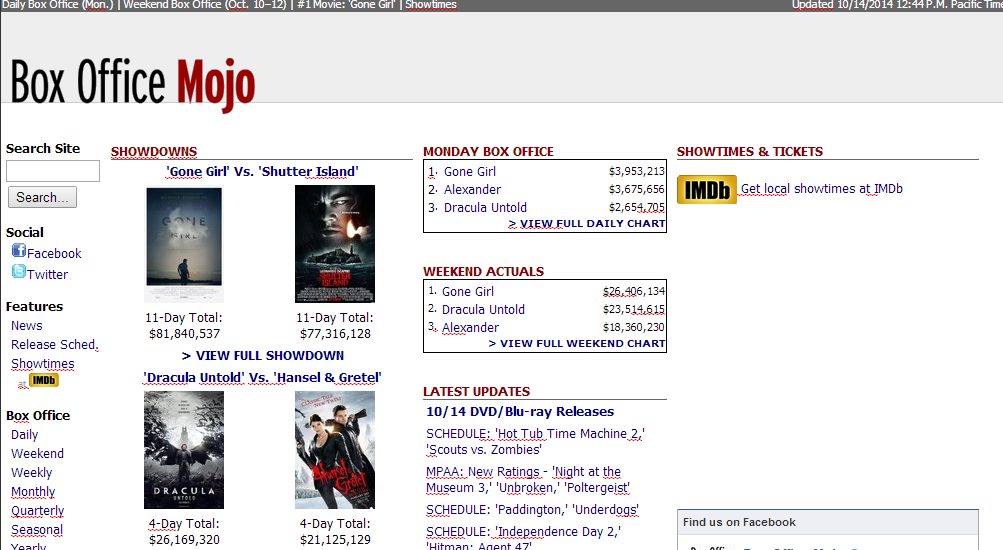This screenshot has width=1003, height=550.
Task: Click the Search Site text field
Action: [x=52, y=171]
